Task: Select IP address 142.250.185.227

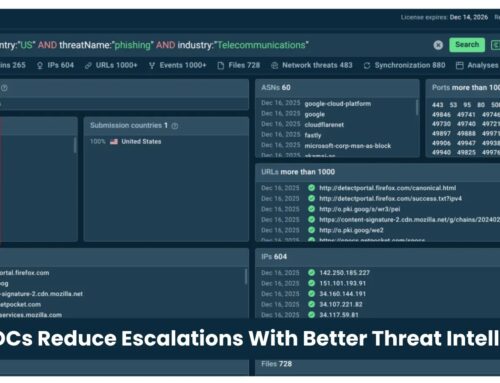Action: click(344, 273)
